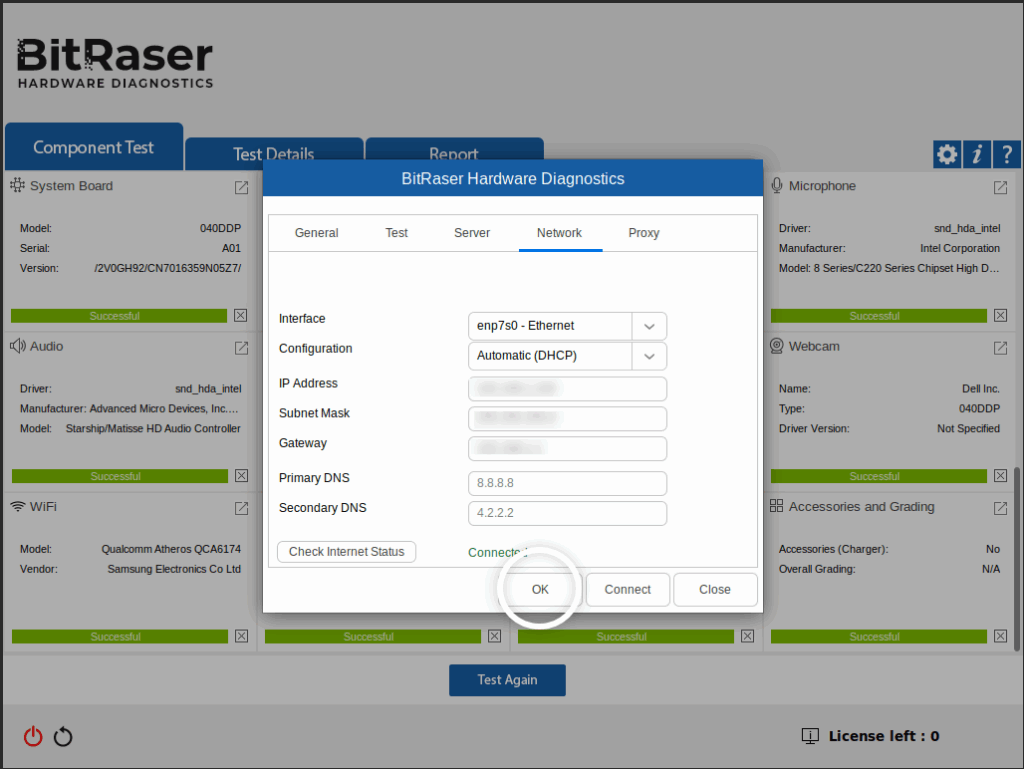The width and height of the screenshot is (1024, 769).
Task: Dismiss the dialog with the Close button
Action: 715,589
